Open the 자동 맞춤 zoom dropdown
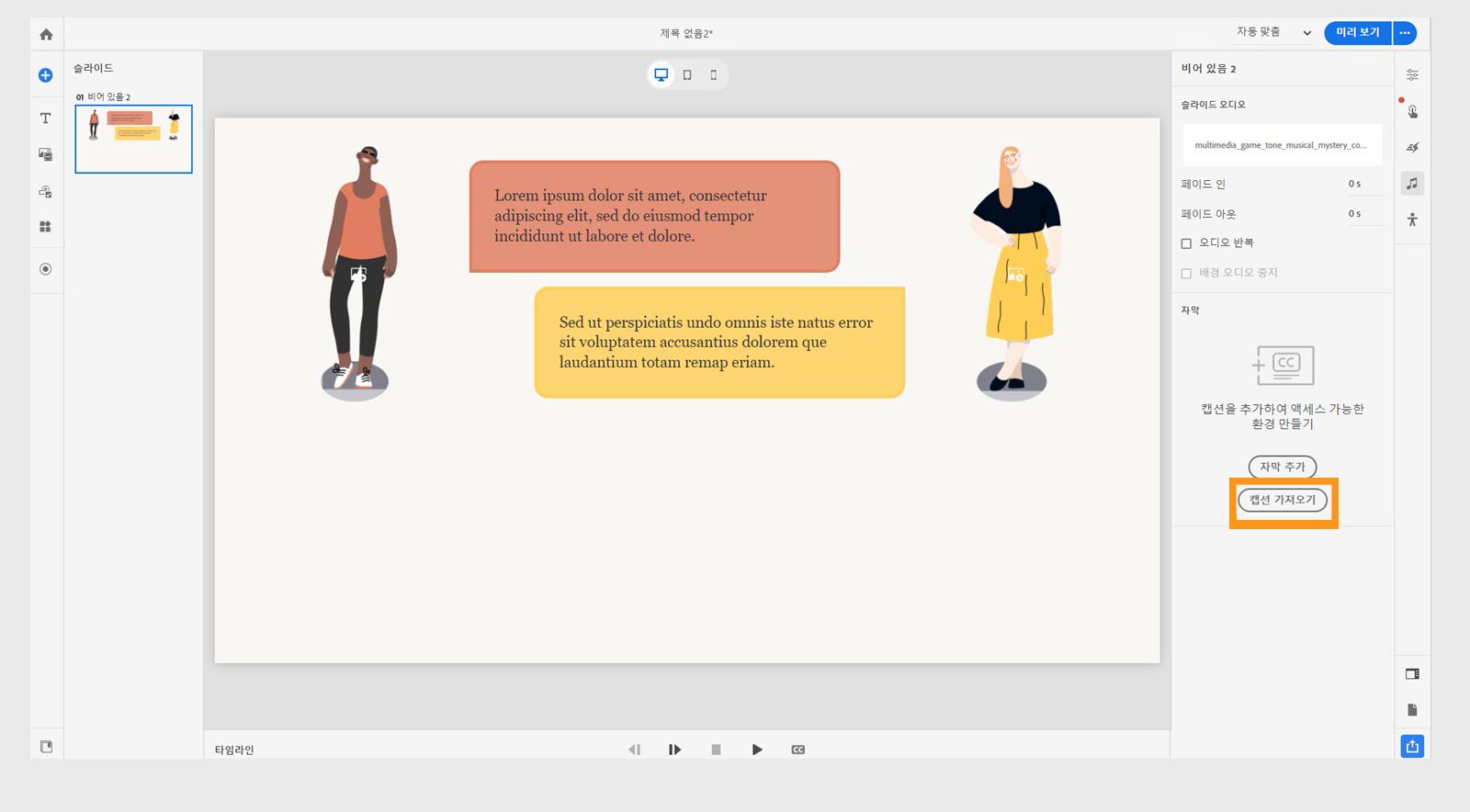 (x=1273, y=32)
